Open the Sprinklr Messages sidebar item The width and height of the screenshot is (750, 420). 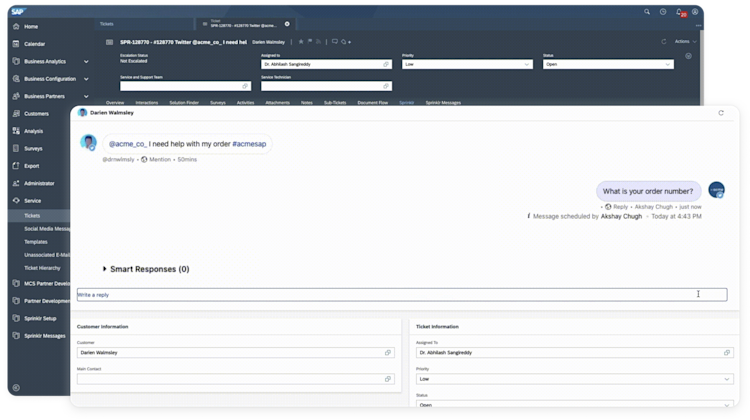click(x=44, y=336)
